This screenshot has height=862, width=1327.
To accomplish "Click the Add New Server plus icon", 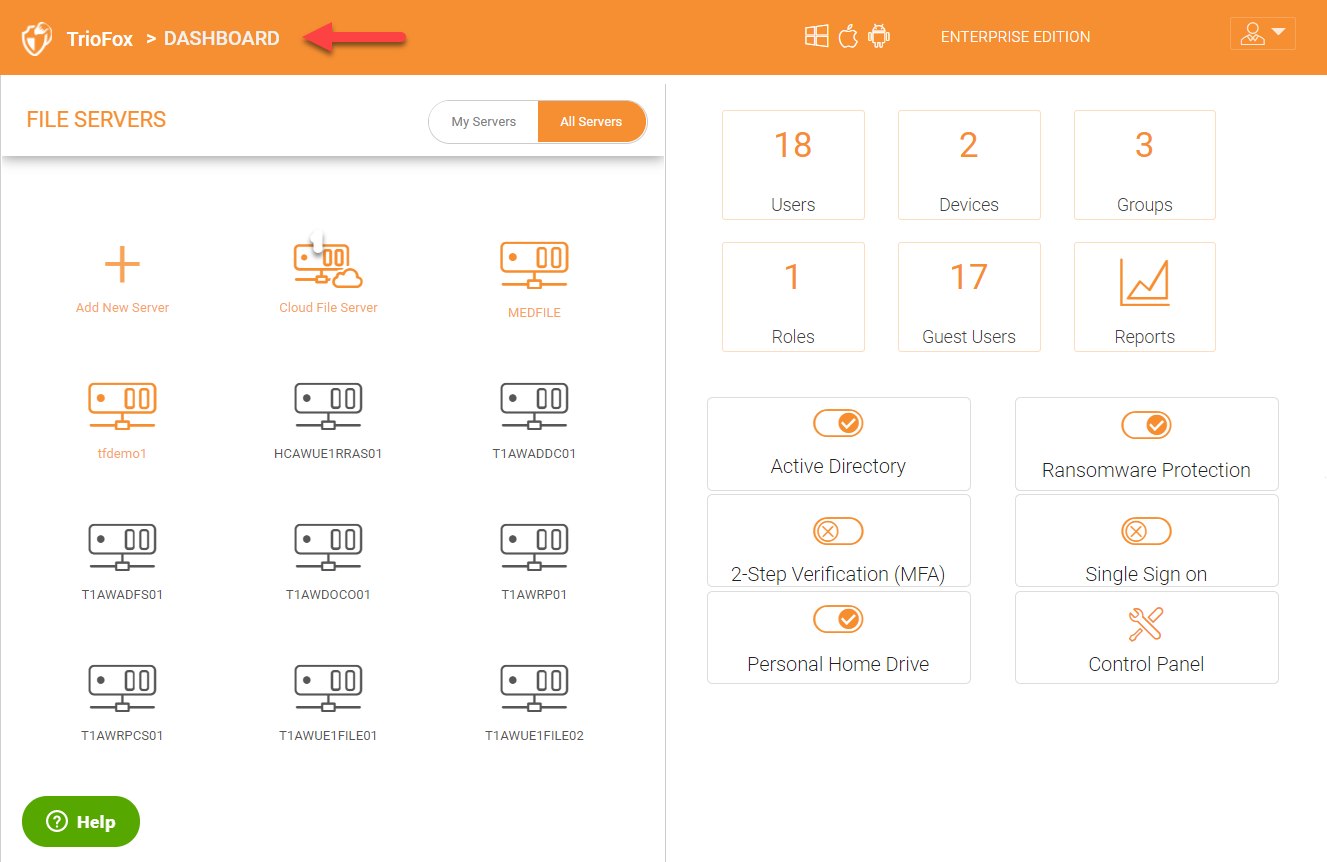I will point(122,265).
